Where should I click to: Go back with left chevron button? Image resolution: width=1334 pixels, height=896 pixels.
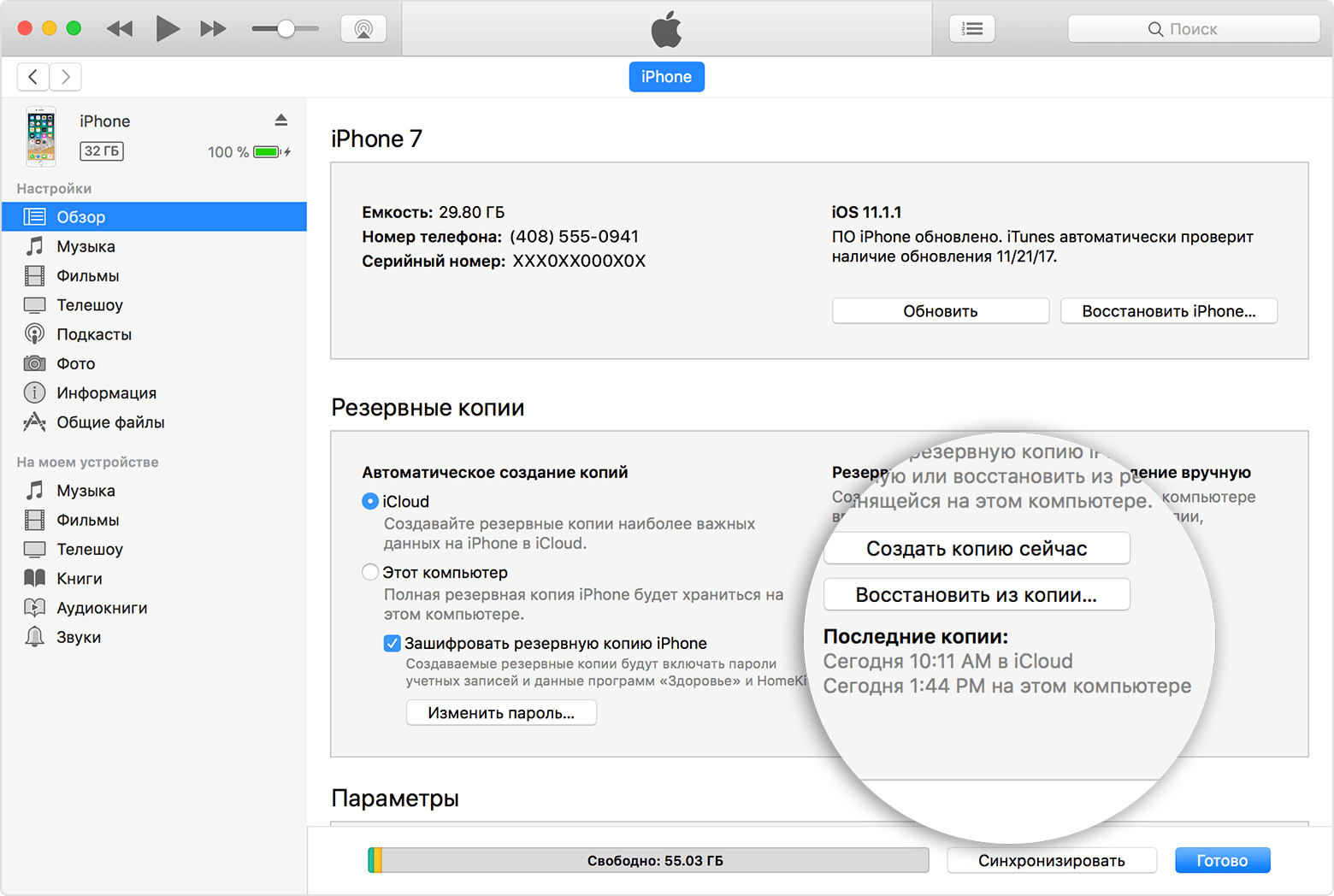[32, 77]
